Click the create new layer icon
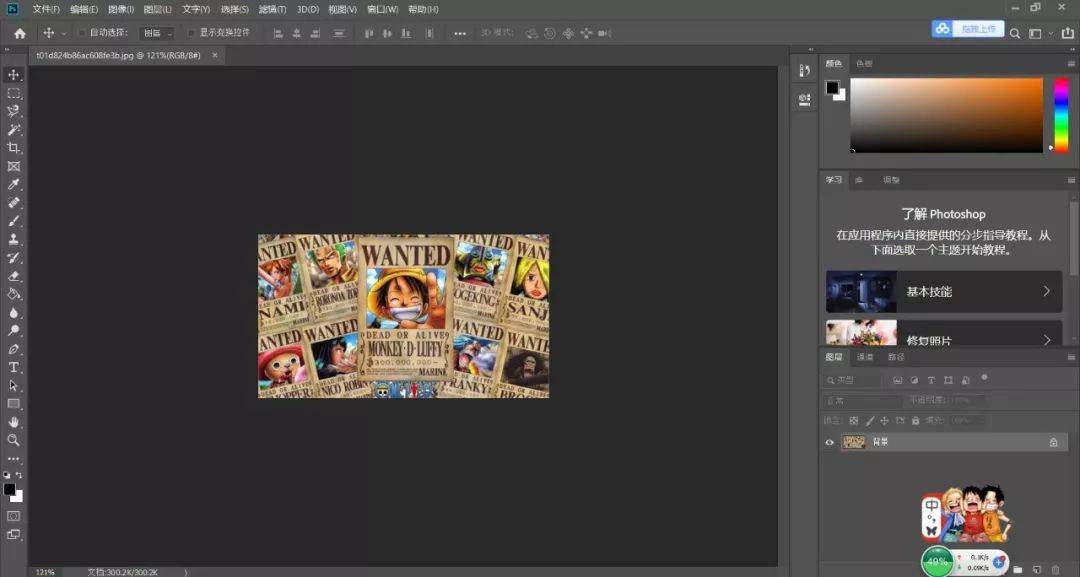 (x=1037, y=569)
